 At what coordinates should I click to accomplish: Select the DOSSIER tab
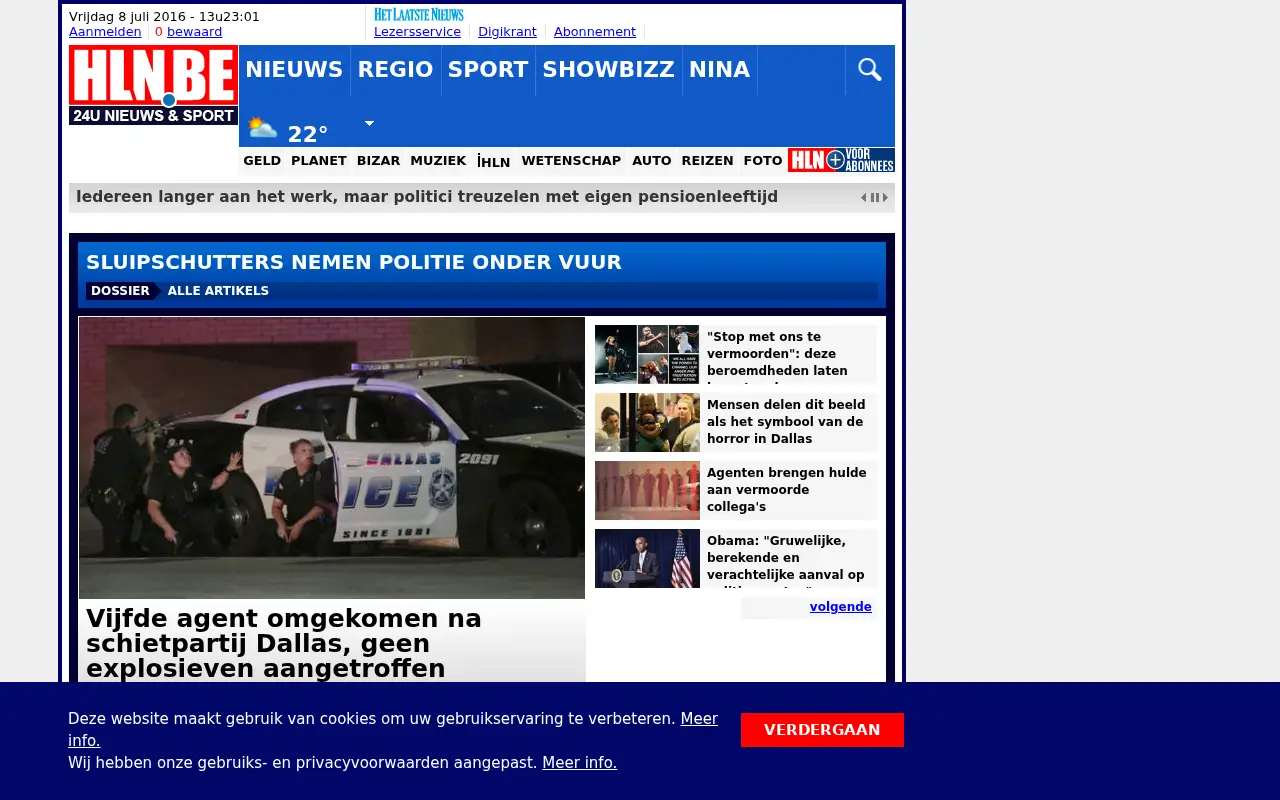pos(120,291)
